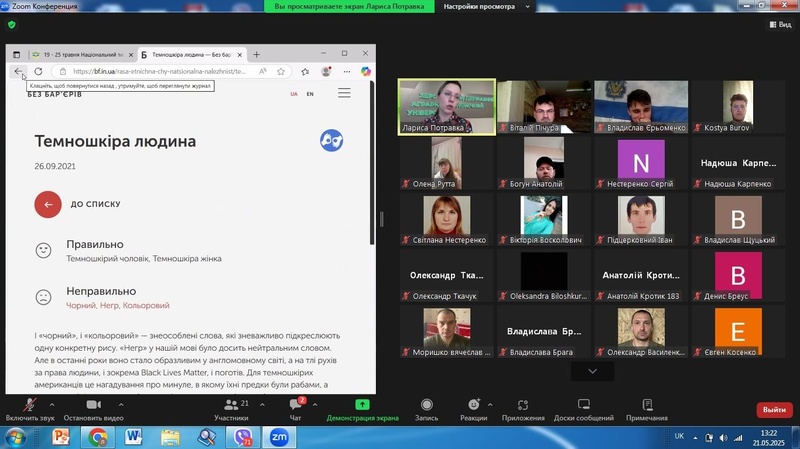Image resolution: width=800 pixels, height=449 pixels.
Task: Select Лариса Потравка video thumbnail
Action: click(446, 107)
